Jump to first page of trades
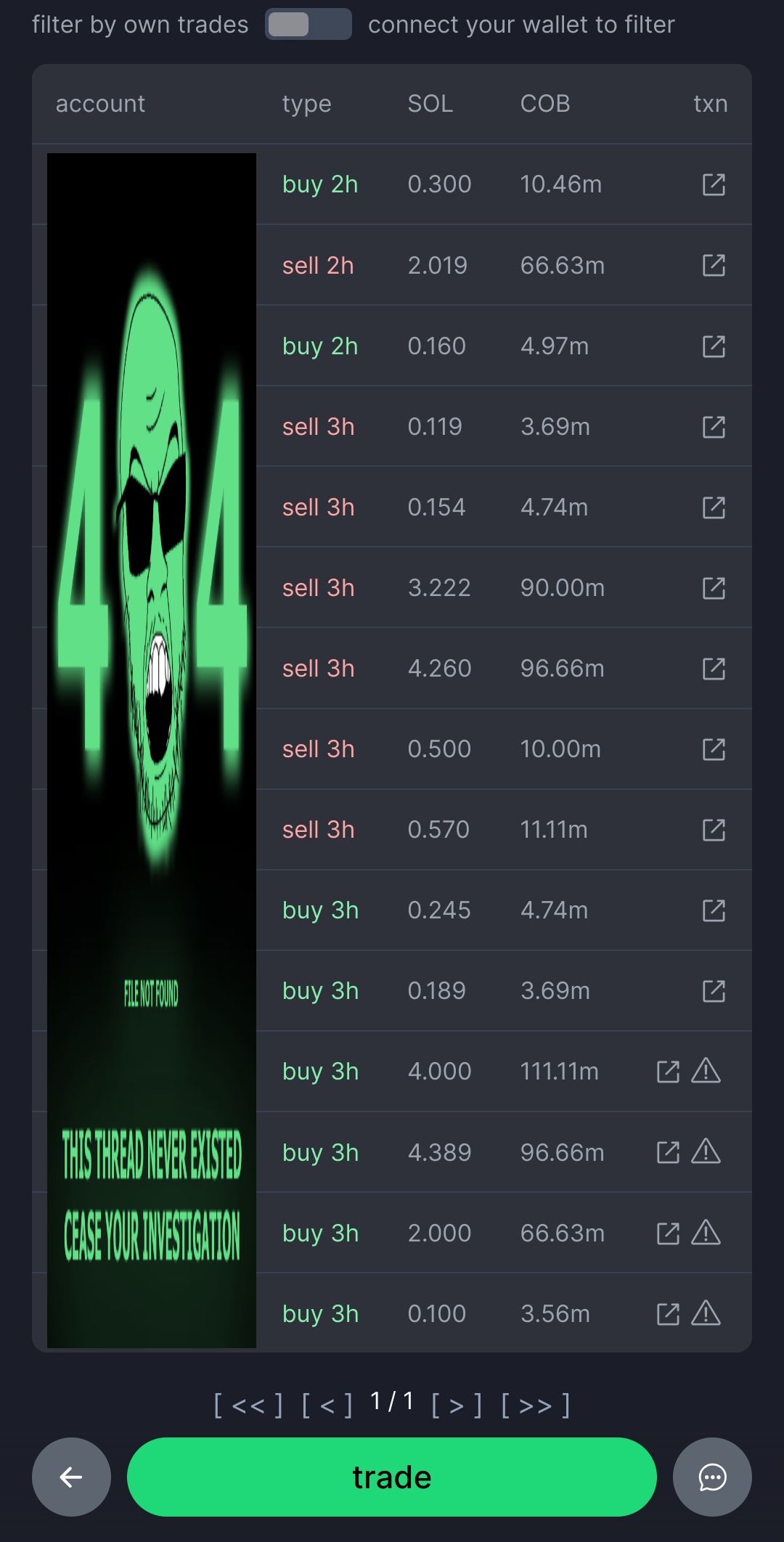 coord(248,1406)
